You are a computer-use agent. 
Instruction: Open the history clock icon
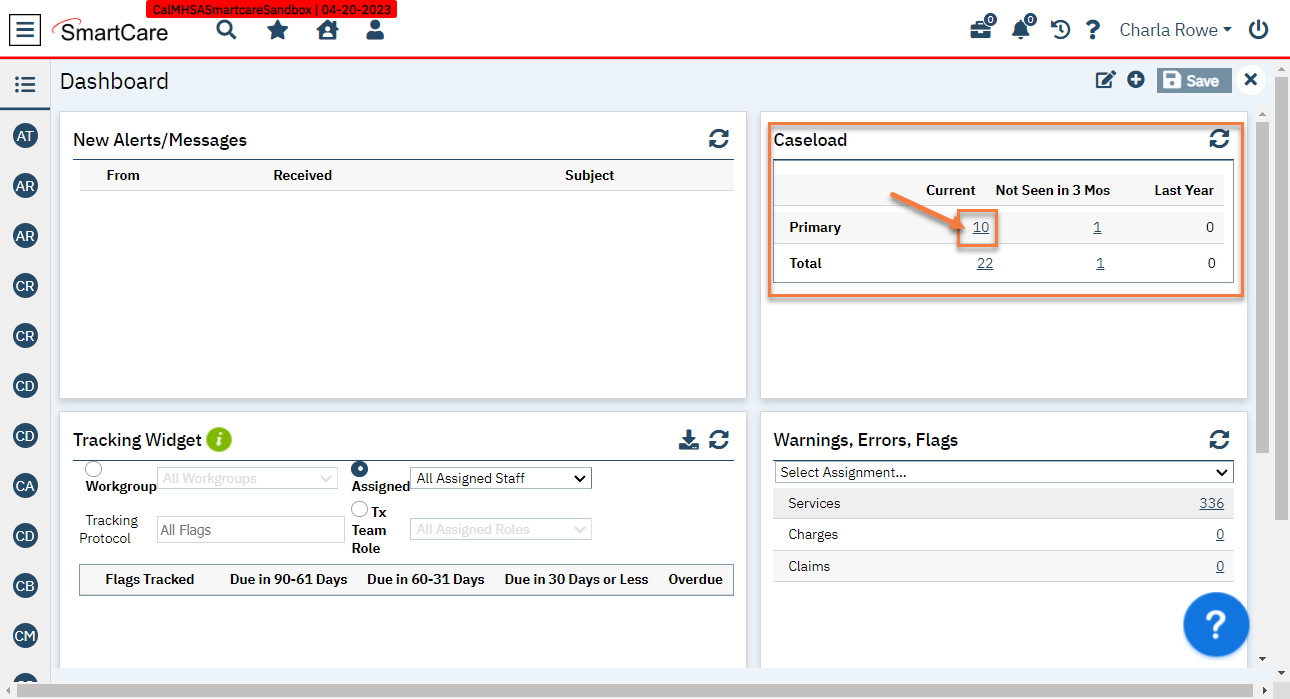[1060, 30]
